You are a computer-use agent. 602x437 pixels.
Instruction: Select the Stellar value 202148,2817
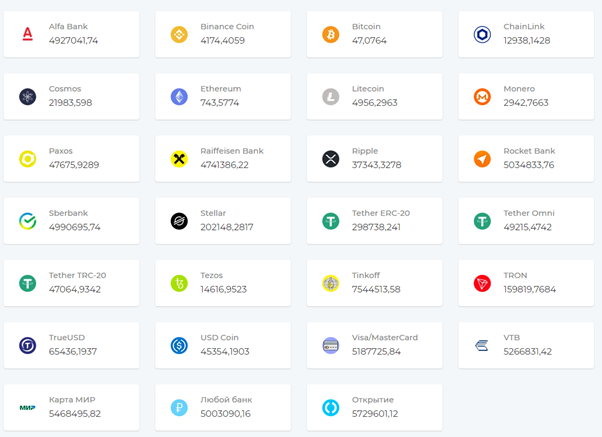pos(227,227)
